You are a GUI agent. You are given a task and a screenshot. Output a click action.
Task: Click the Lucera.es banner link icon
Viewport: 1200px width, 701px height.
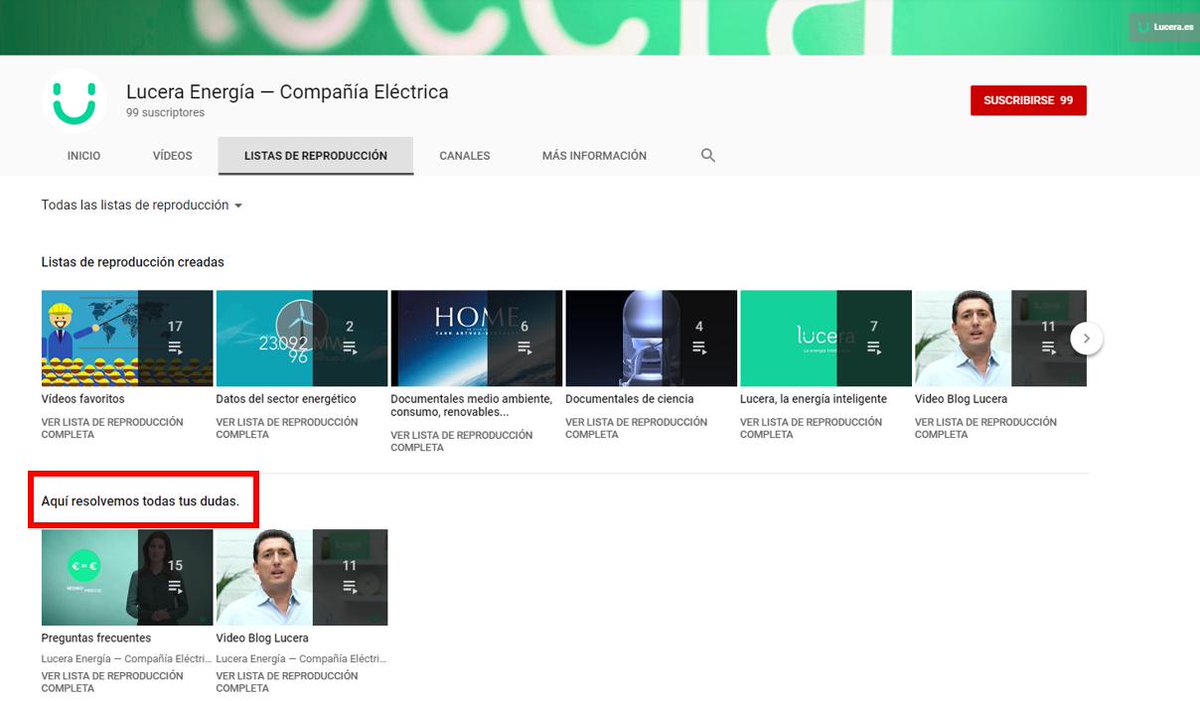pos(1163,27)
